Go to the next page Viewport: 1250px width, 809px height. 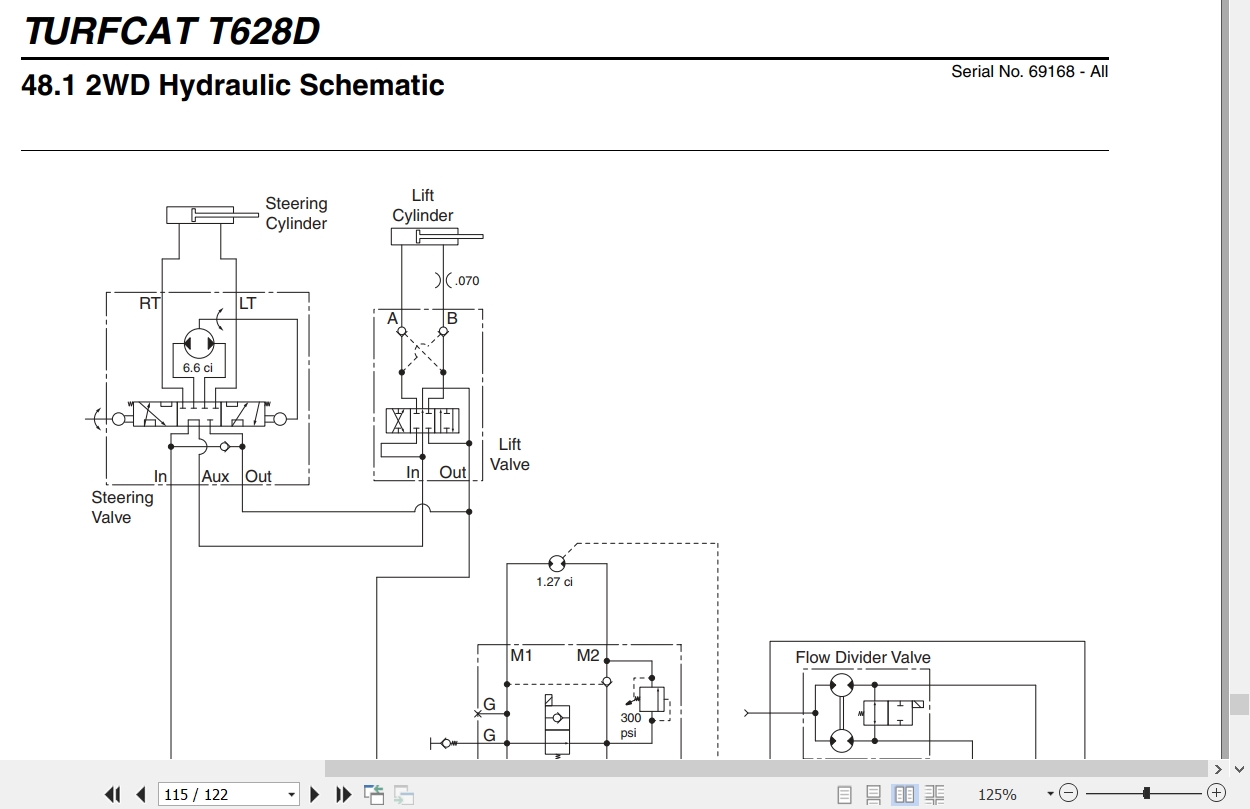(315, 795)
